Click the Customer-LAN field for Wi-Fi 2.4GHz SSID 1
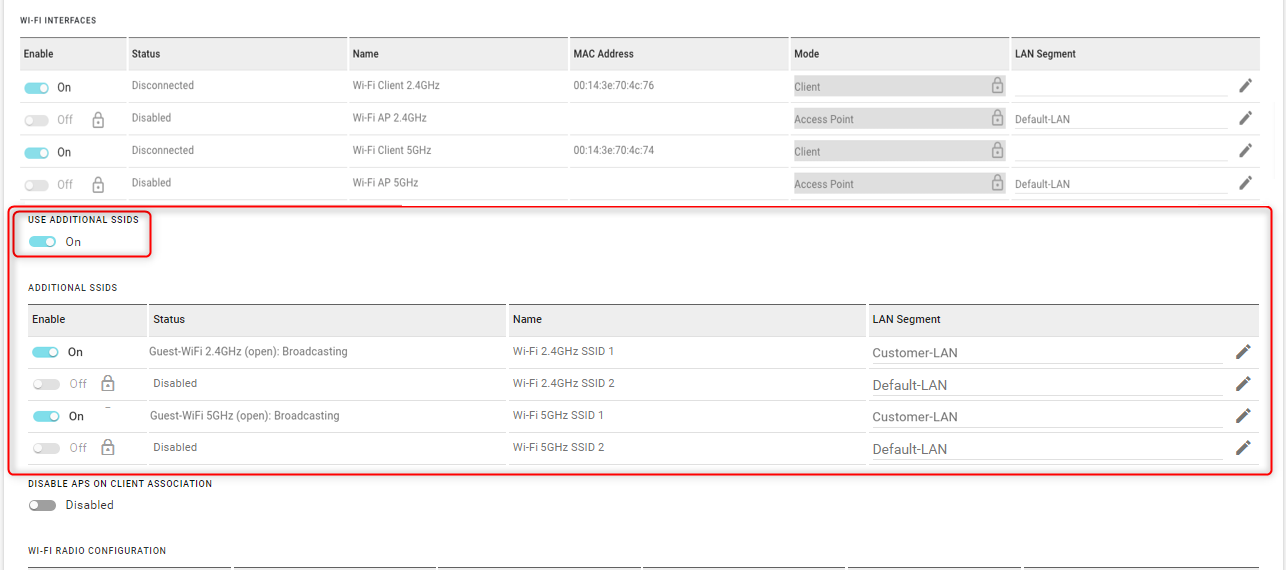This screenshot has height=570, width=1286. click(1047, 353)
